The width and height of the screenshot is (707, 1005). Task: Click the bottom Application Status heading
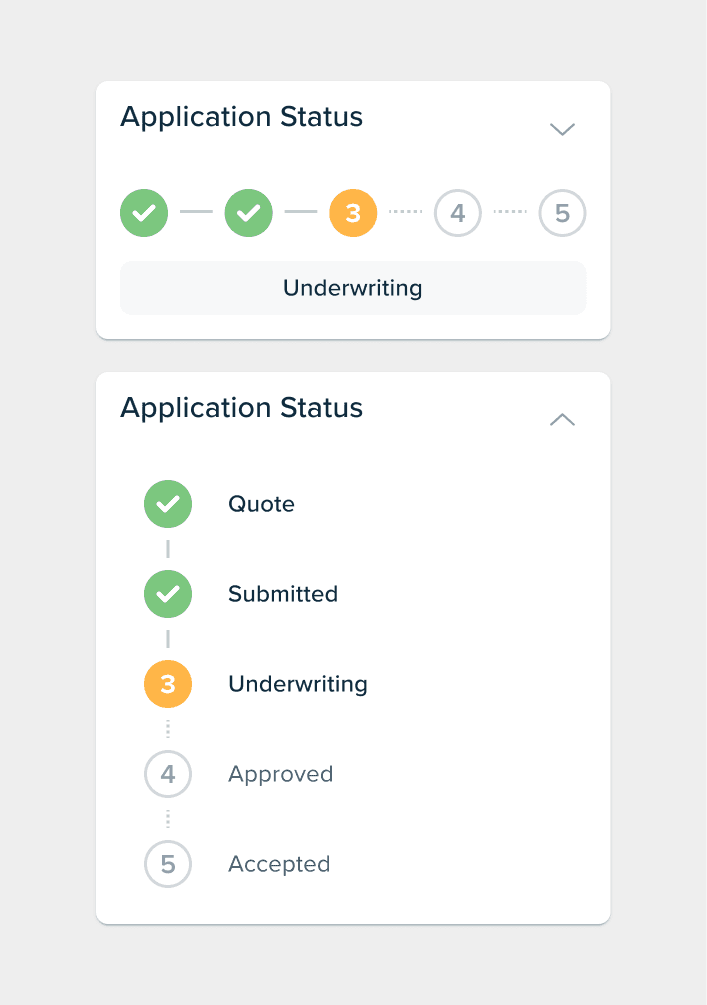coord(242,408)
